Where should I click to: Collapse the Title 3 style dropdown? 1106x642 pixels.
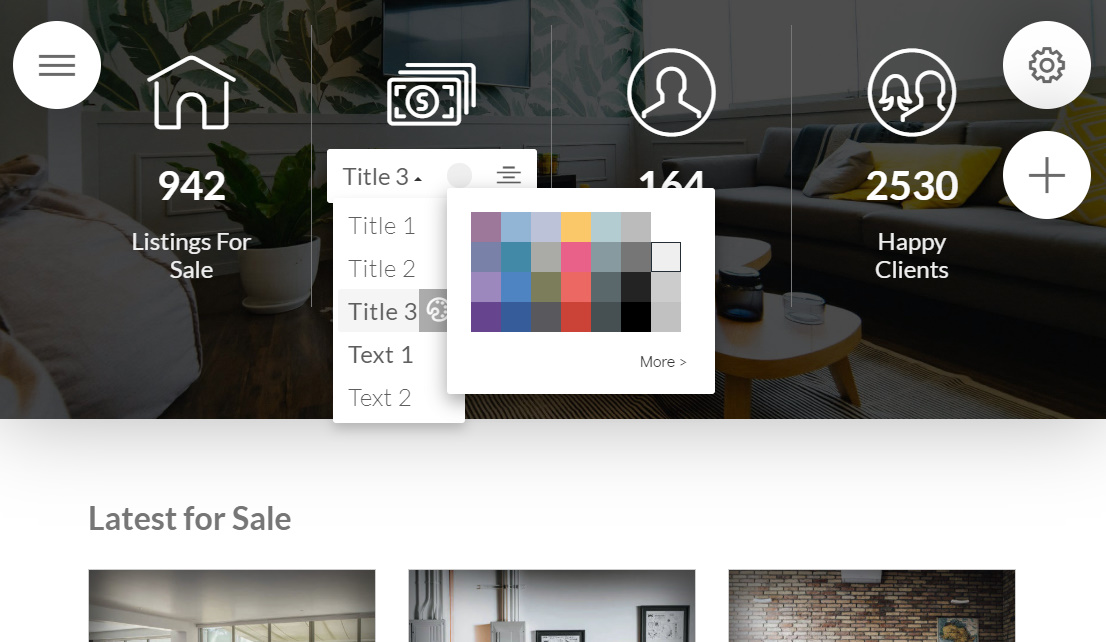tap(382, 176)
